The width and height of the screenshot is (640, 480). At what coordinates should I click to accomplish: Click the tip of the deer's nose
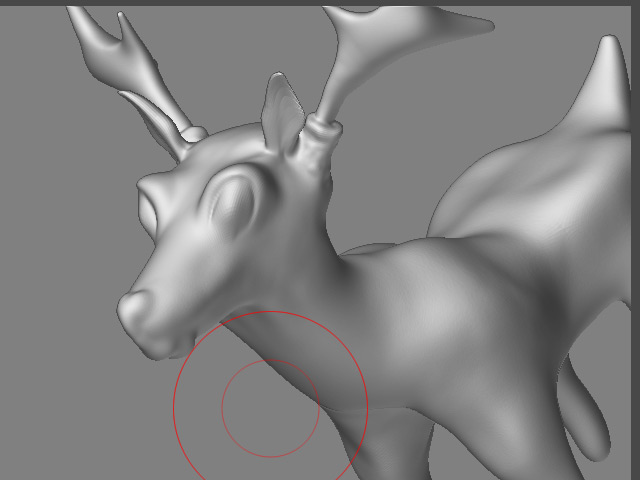(x=133, y=308)
